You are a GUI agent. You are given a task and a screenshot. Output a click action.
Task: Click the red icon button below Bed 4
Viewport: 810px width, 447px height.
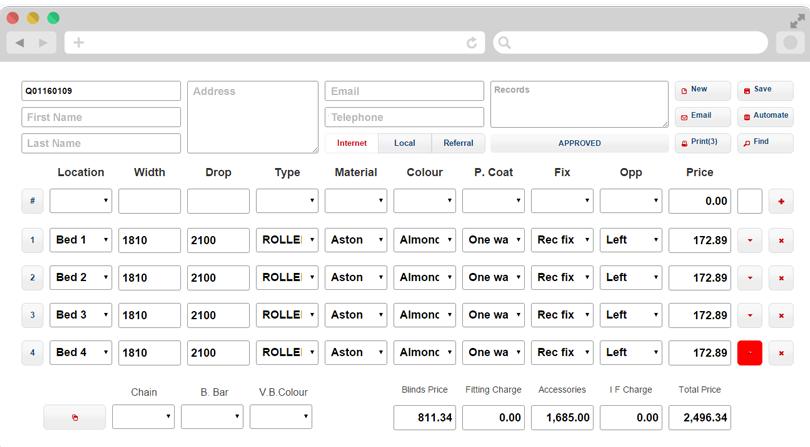74,417
